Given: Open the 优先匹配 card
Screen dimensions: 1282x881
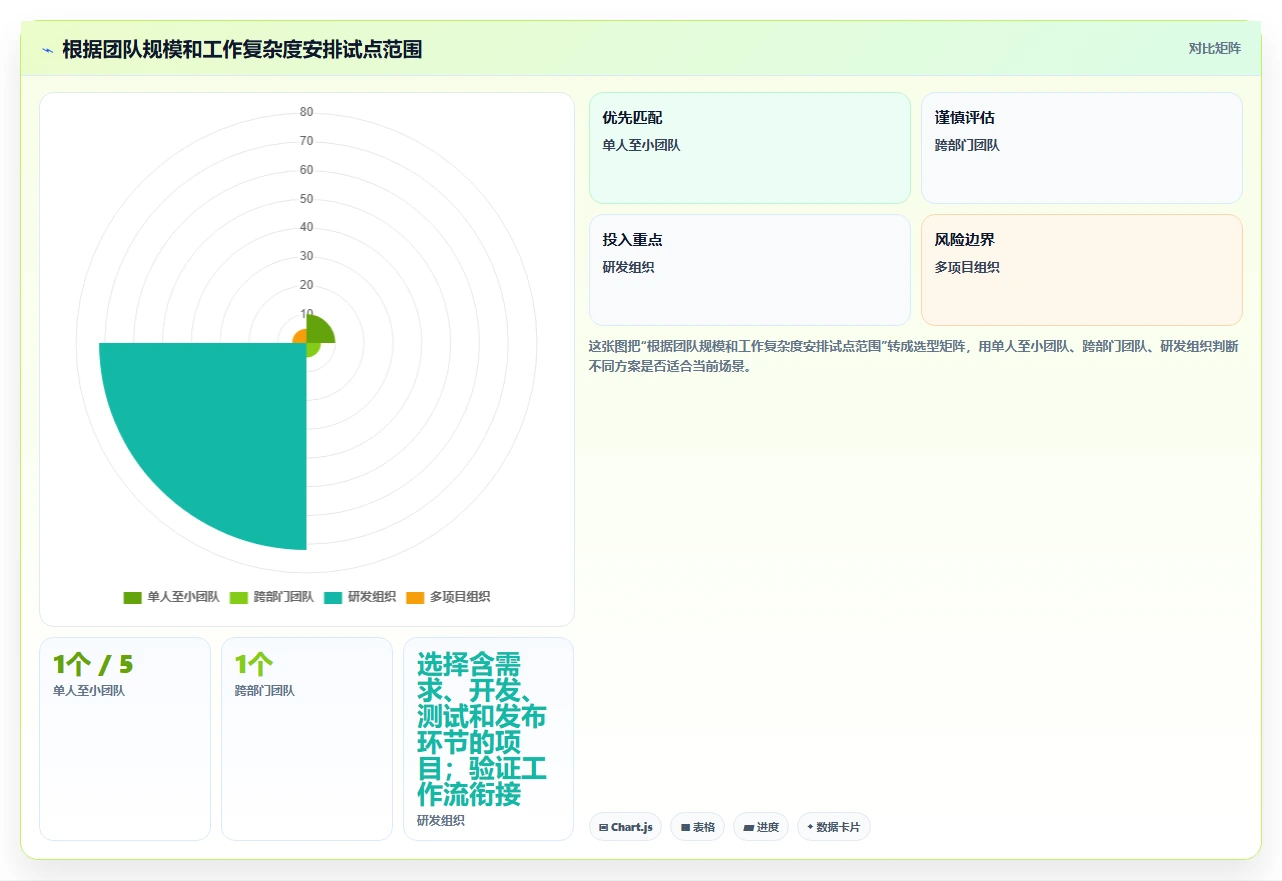Looking at the screenshot, I should coord(750,148).
